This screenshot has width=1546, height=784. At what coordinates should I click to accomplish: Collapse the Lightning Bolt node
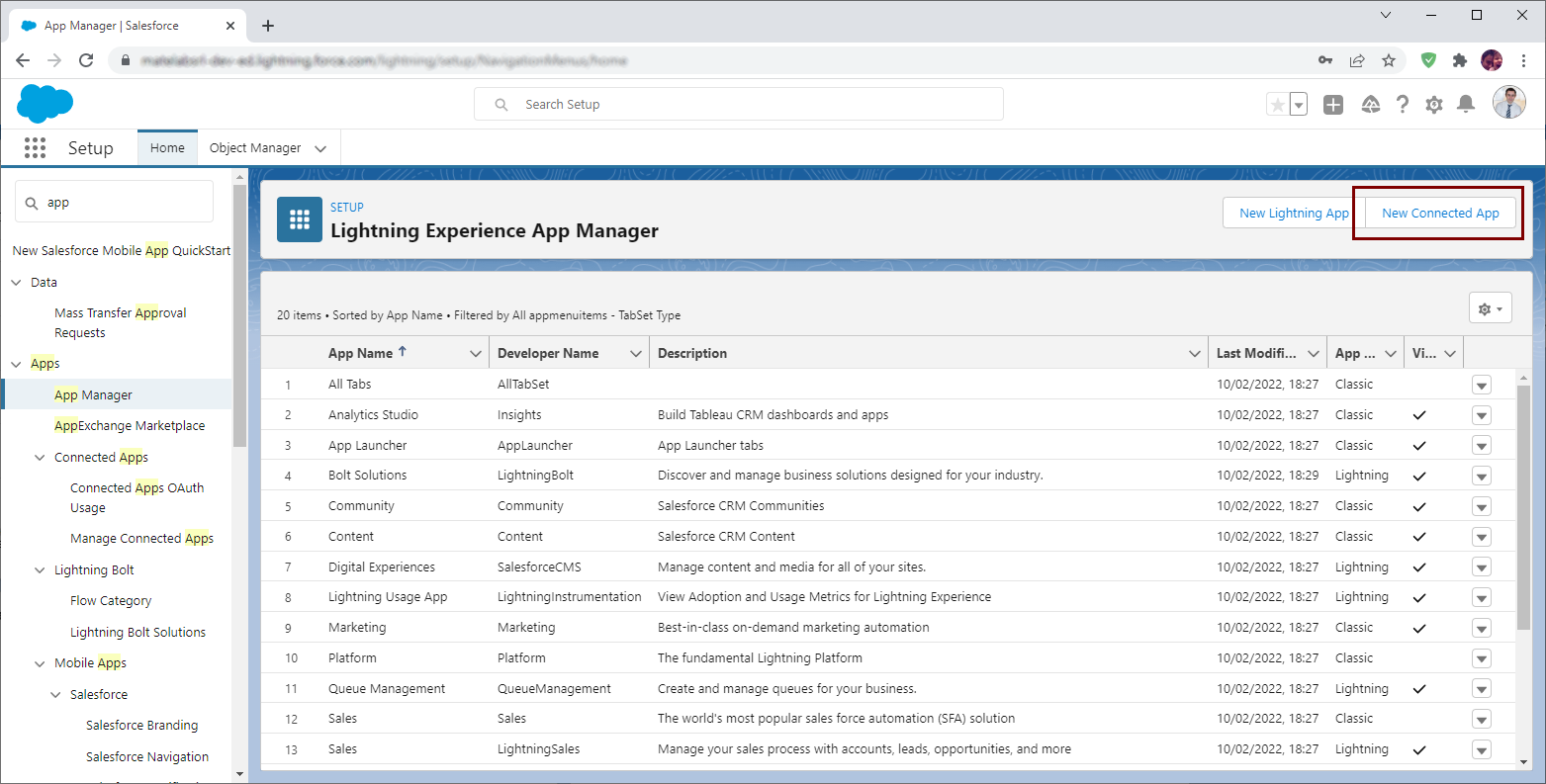(x=40, y=570)
